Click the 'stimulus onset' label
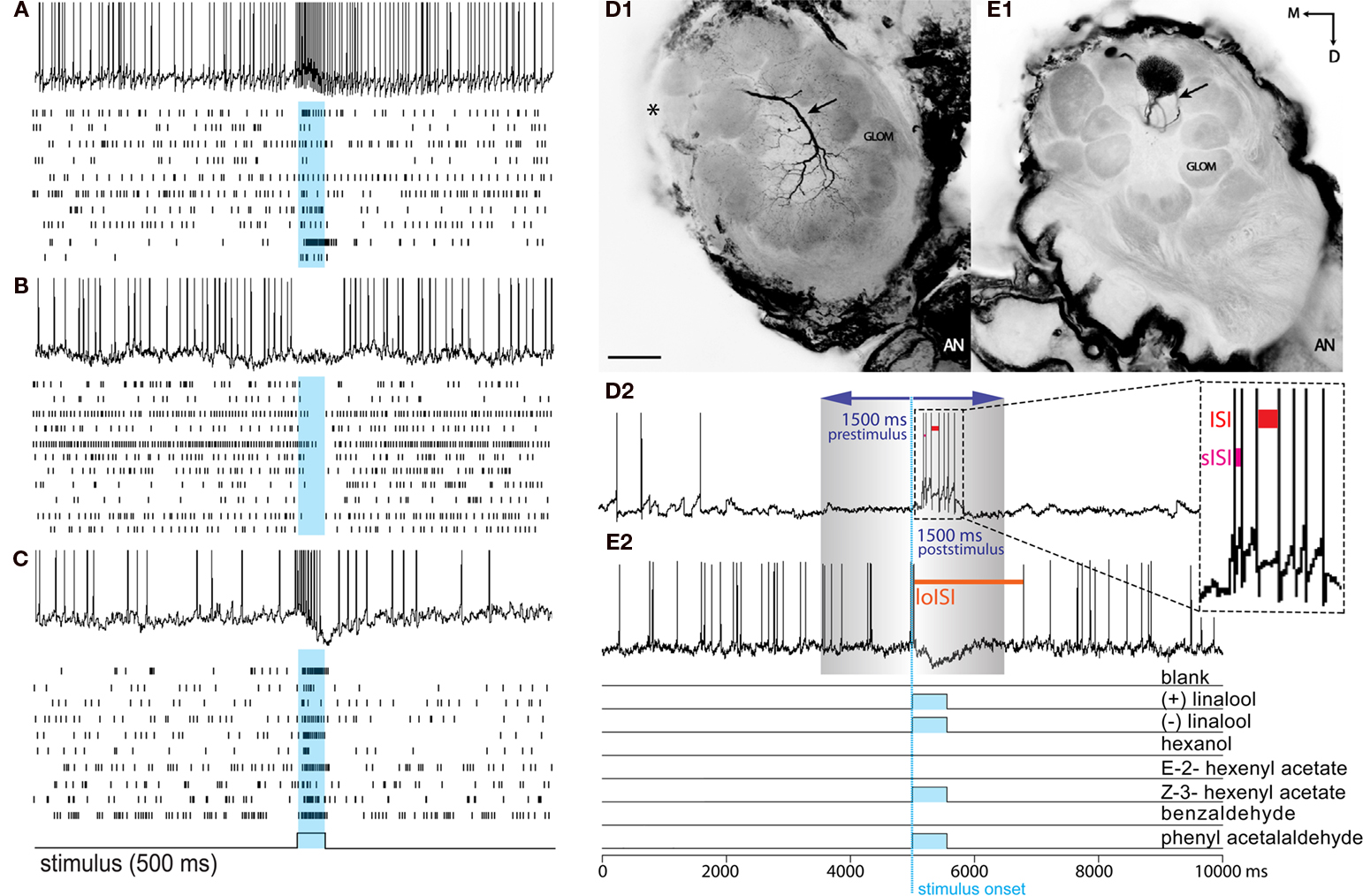1363x896 pixels. pos(971,889)
